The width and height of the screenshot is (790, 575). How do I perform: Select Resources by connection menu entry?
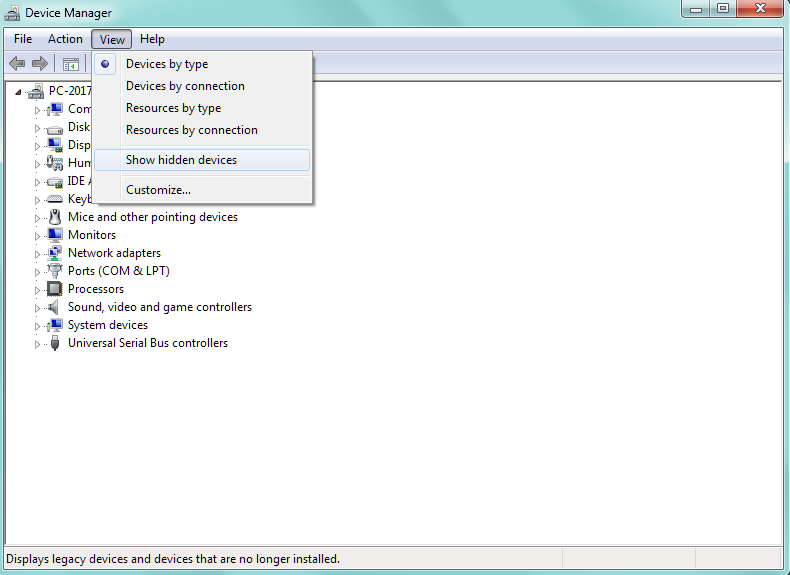coord(191,130)
